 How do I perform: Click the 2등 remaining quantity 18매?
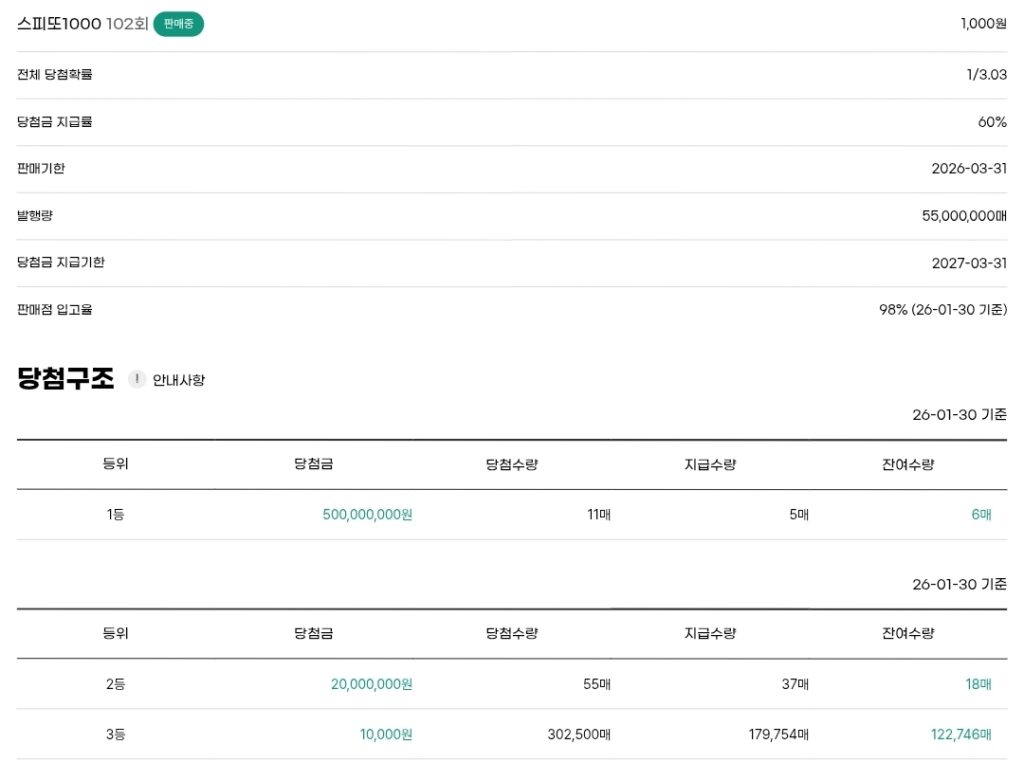[x=978, y=684]
